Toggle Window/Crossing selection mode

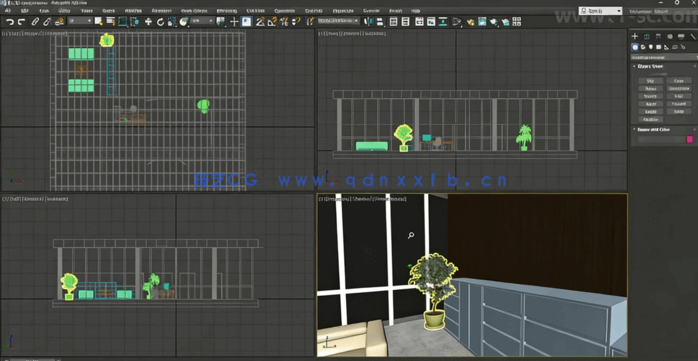pyautogui.click(x=134, y=21)
